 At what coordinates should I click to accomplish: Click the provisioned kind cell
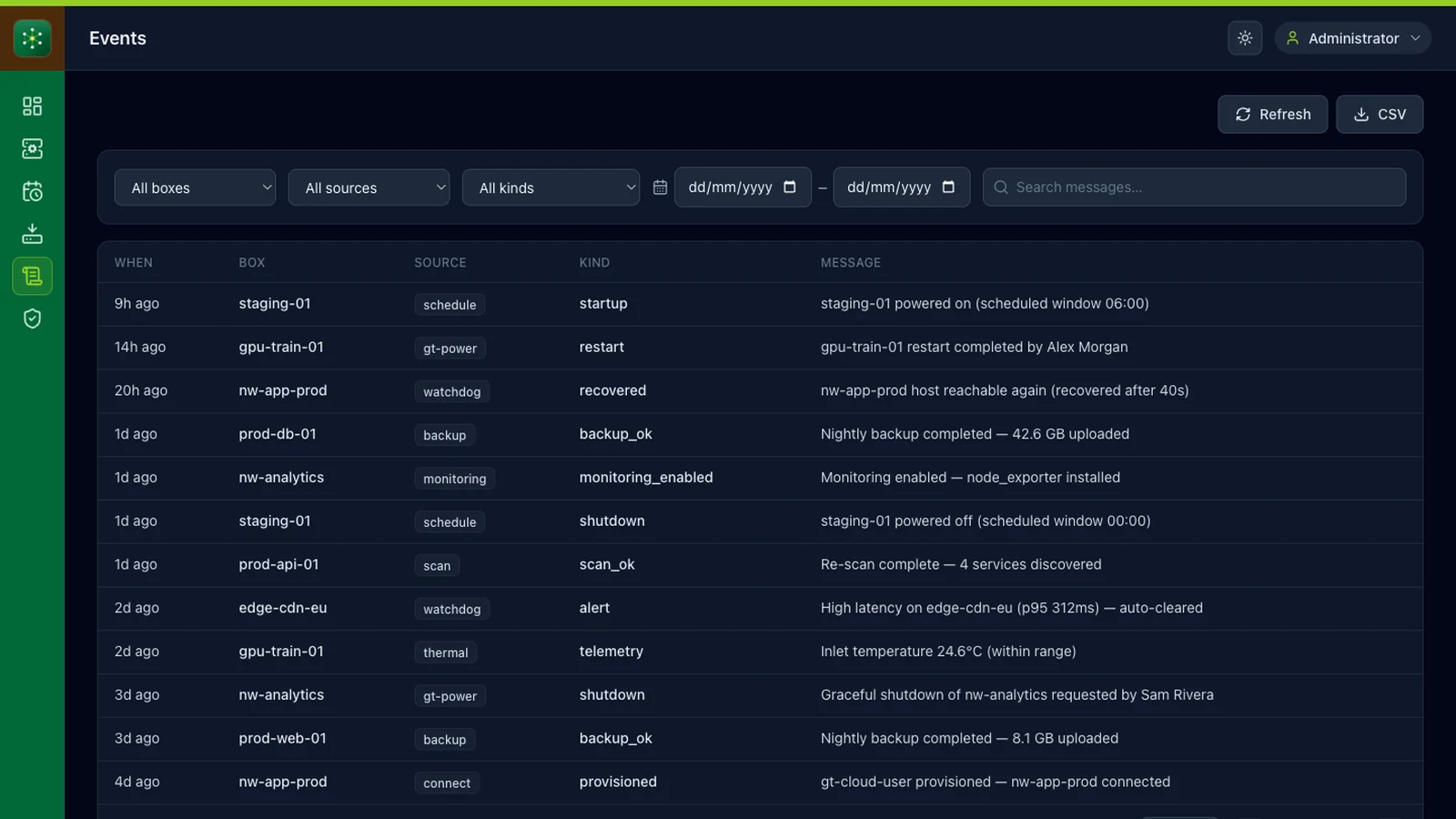click(618, 782)
